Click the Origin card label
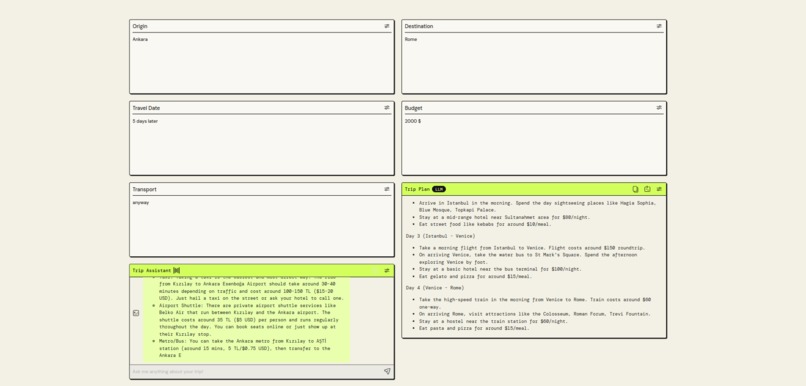The height and width of the screenshot is (386, 806). (140, 26)
